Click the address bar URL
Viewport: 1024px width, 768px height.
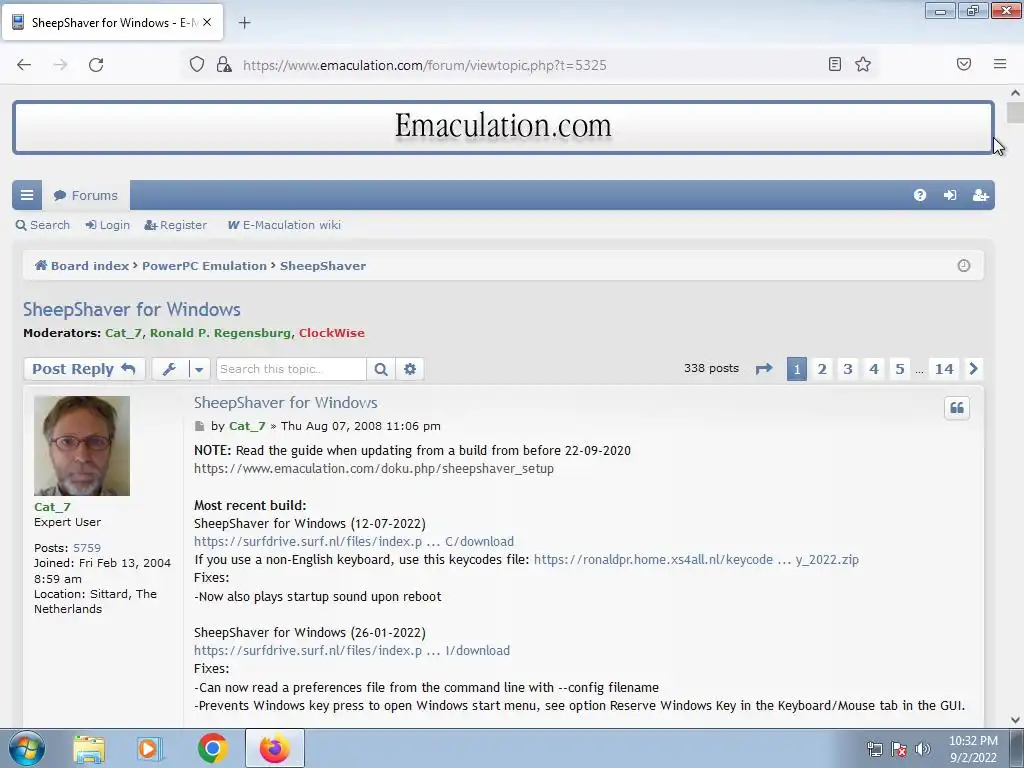point(424,65)
